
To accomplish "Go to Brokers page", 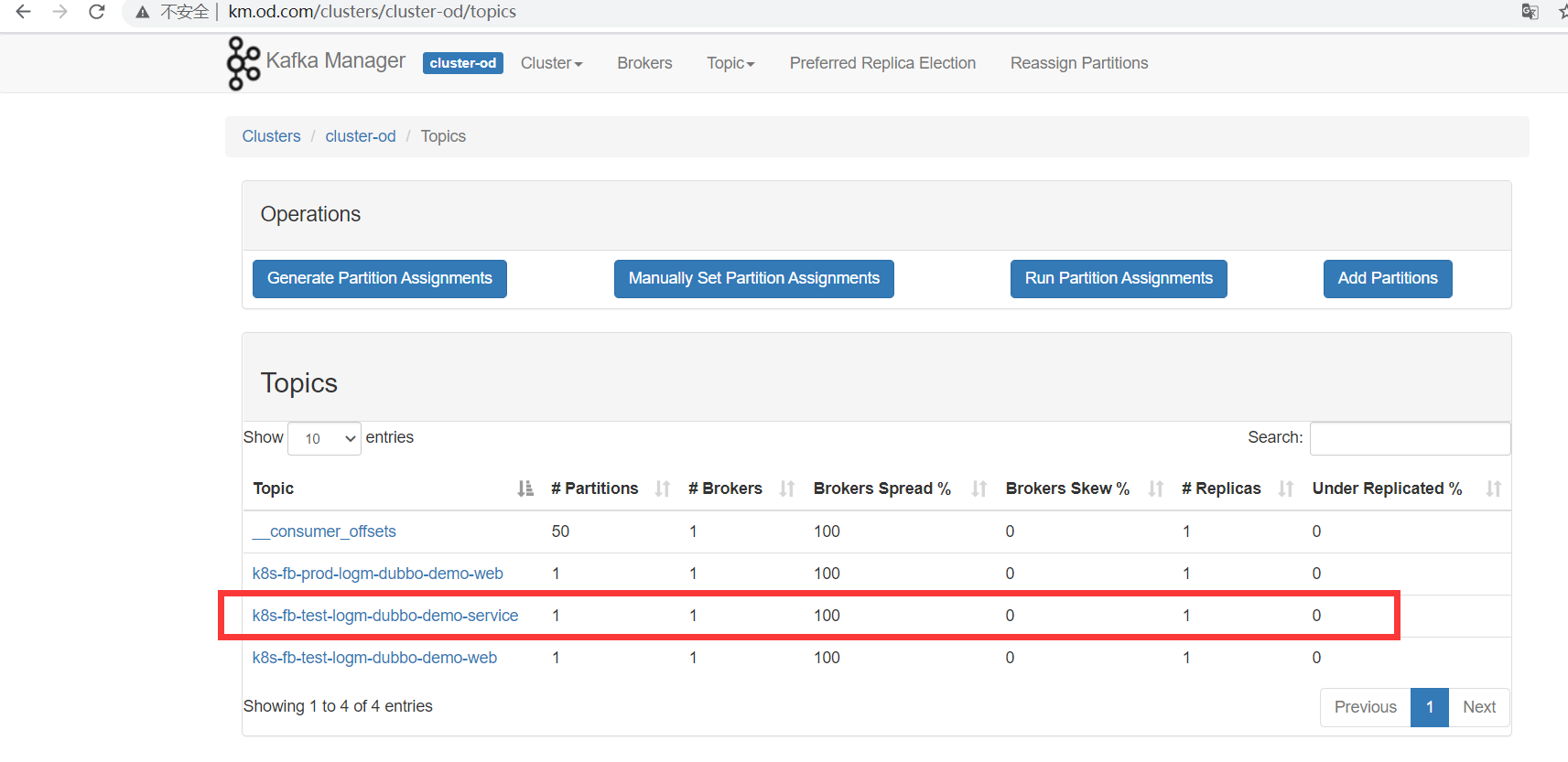I will [644, 63].
